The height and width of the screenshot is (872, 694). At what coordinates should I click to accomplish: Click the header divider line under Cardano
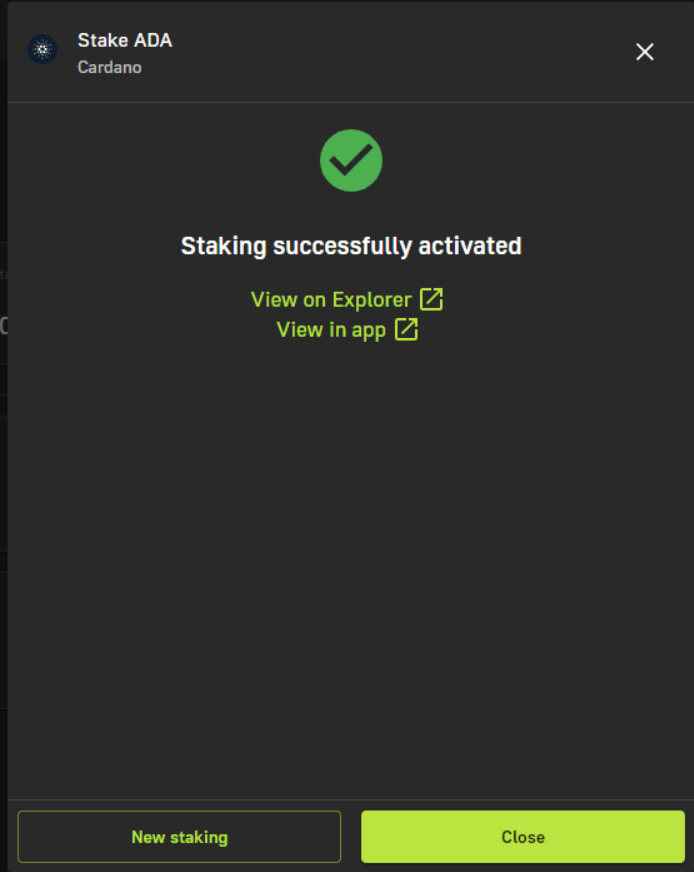[351, 102]
